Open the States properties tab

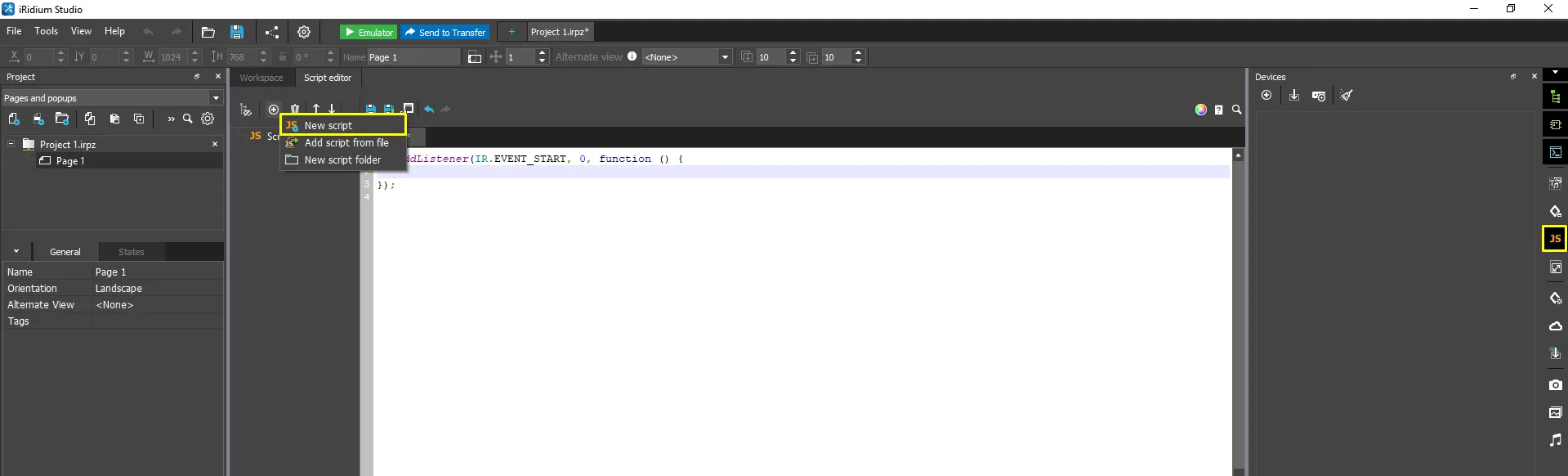131,252
